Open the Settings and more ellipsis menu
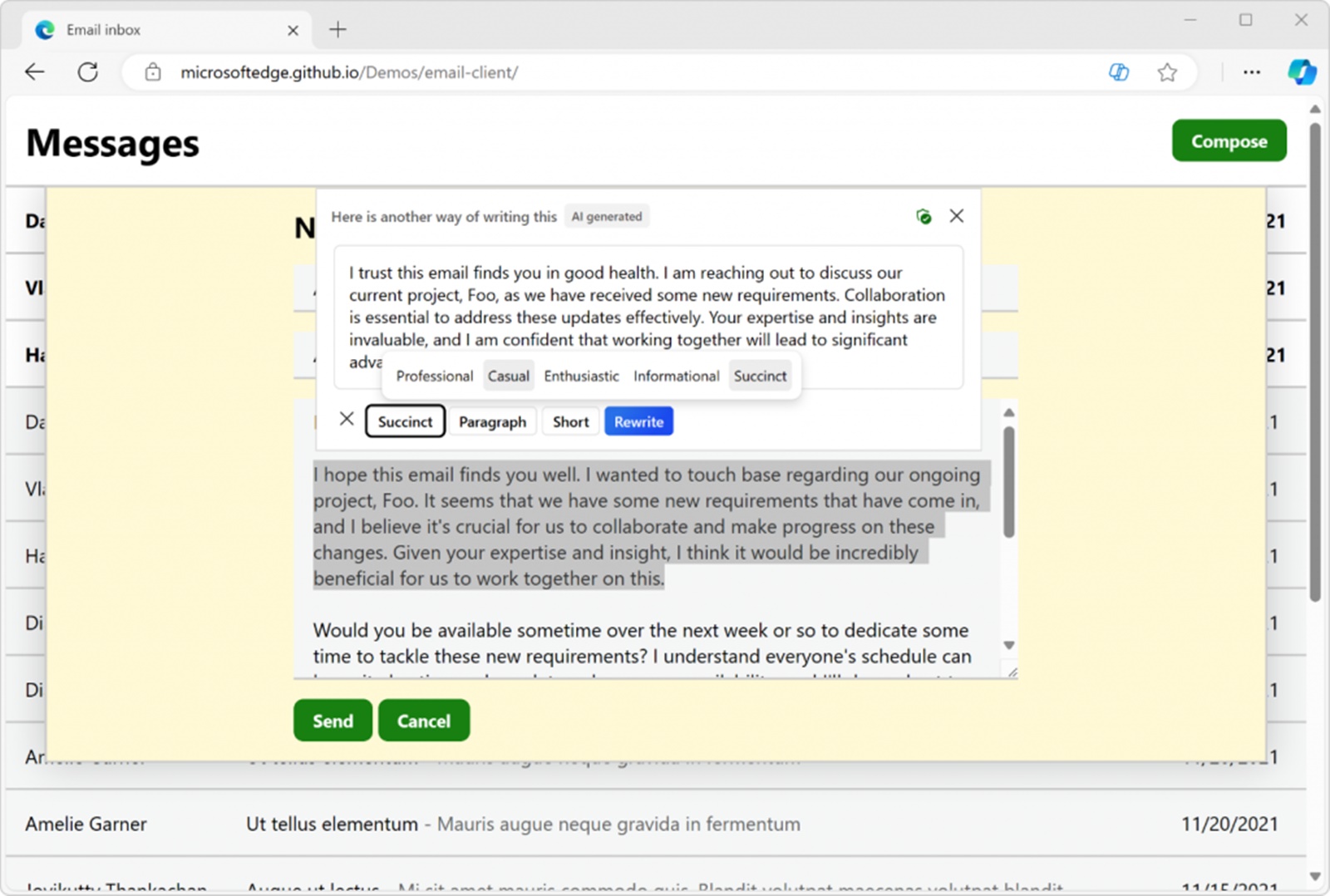Screen dimensions: 1330x896 pos(1250,72)
